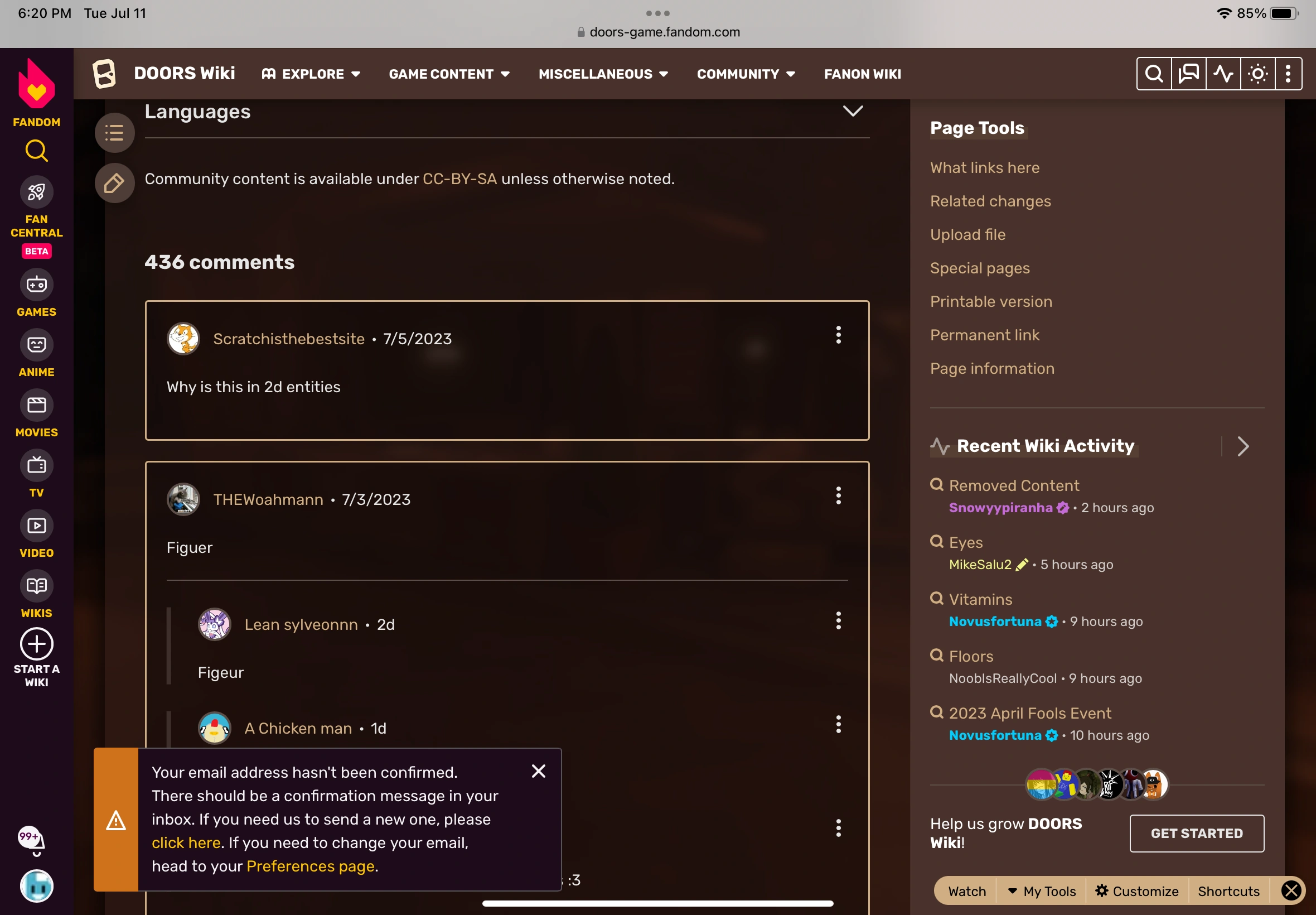The image size is (1316, 915).
Task: Click the pencil edit page icon
Action: point(114,184)
